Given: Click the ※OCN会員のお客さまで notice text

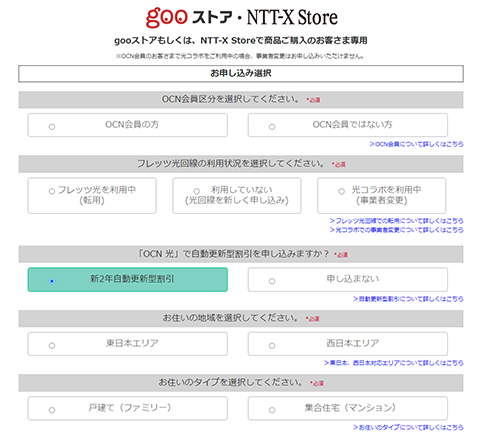Looking at the screenshot, I should click(240, 56).
